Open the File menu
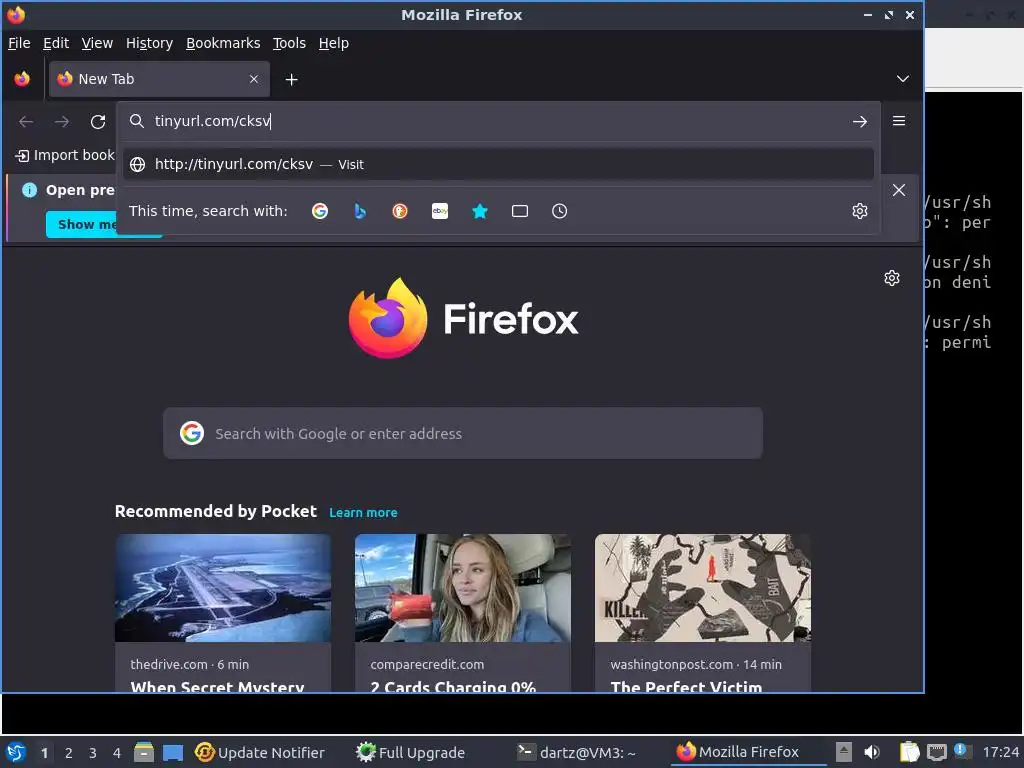Viewport: 1024px width, 768px height. [x=19, y=43]
